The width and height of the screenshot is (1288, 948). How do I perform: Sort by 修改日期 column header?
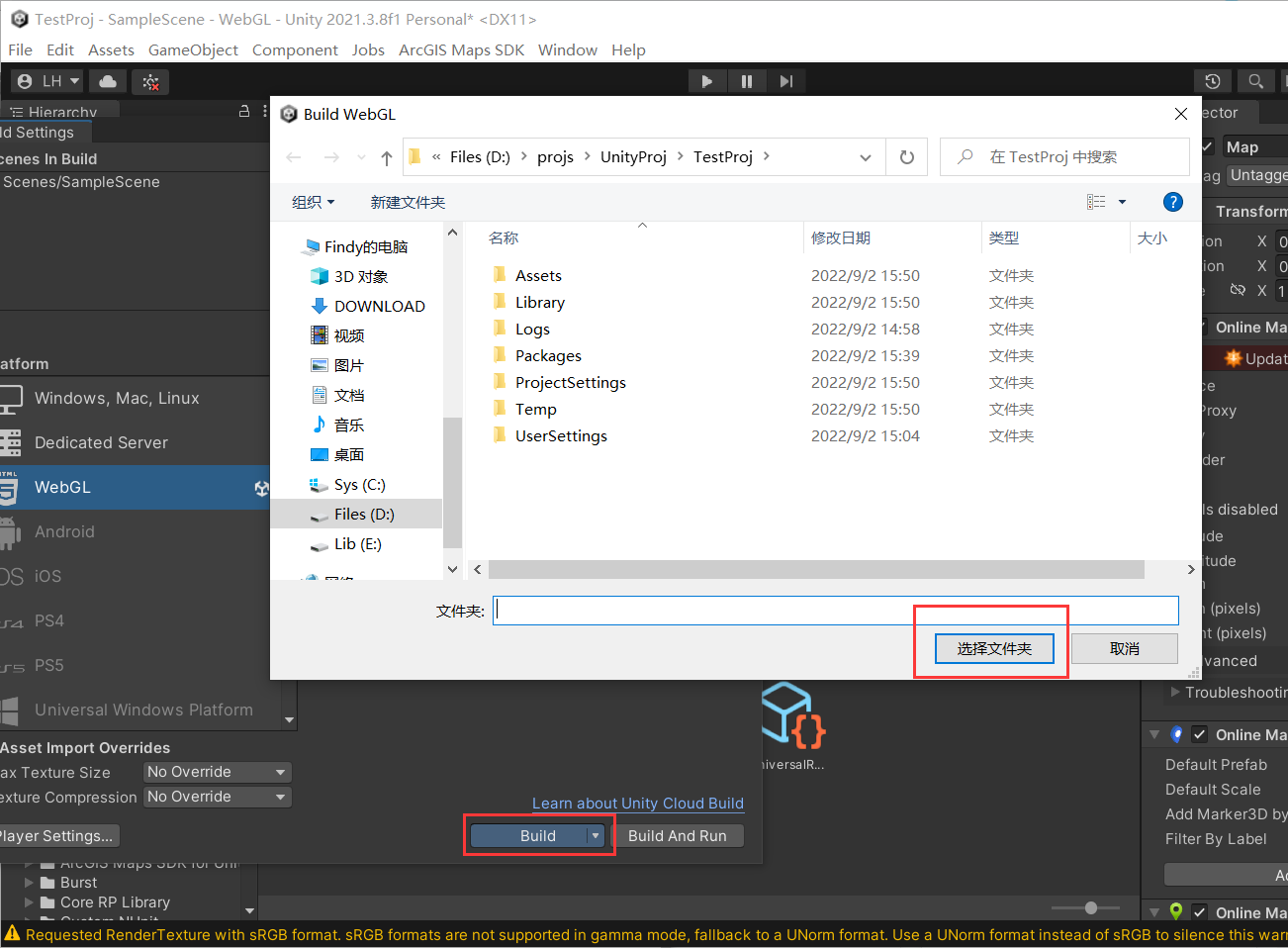pyautogui.click(x=841, y=237)
